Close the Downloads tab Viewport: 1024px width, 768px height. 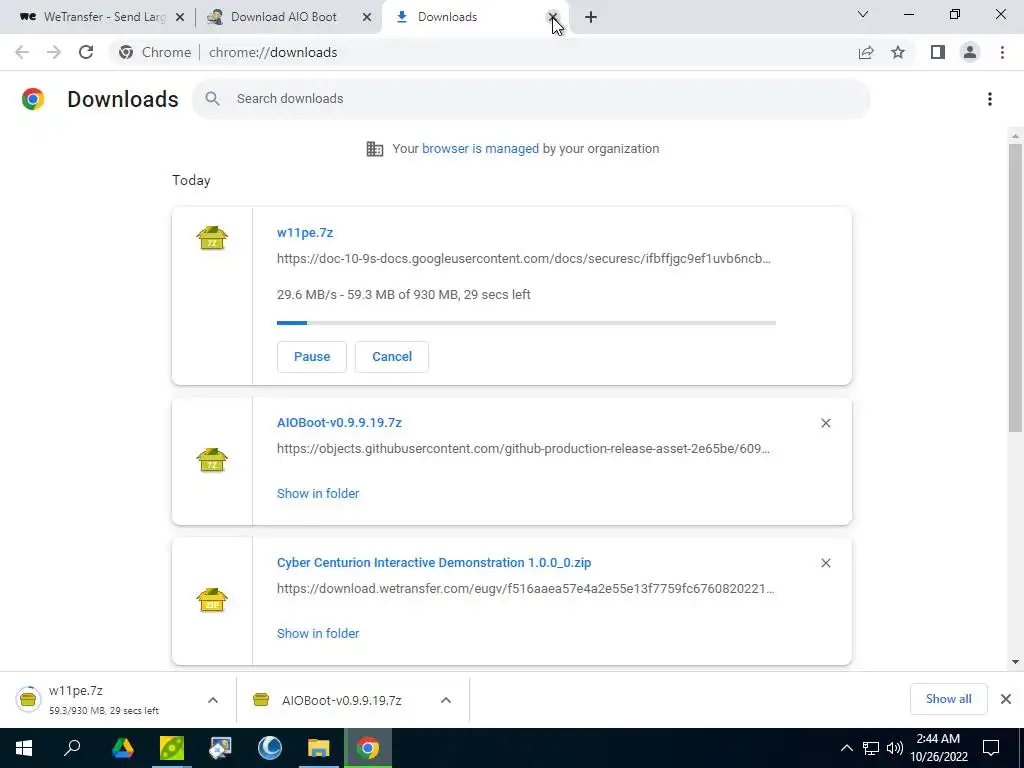pos(552,17)
